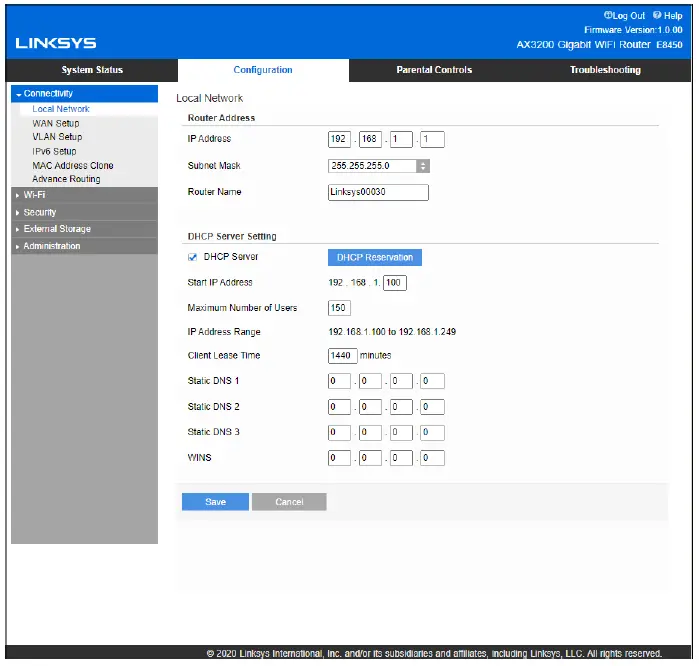Click Static DNS 1 first octet
The width and height of the screenshot is (699, 666).
(339, 381)
